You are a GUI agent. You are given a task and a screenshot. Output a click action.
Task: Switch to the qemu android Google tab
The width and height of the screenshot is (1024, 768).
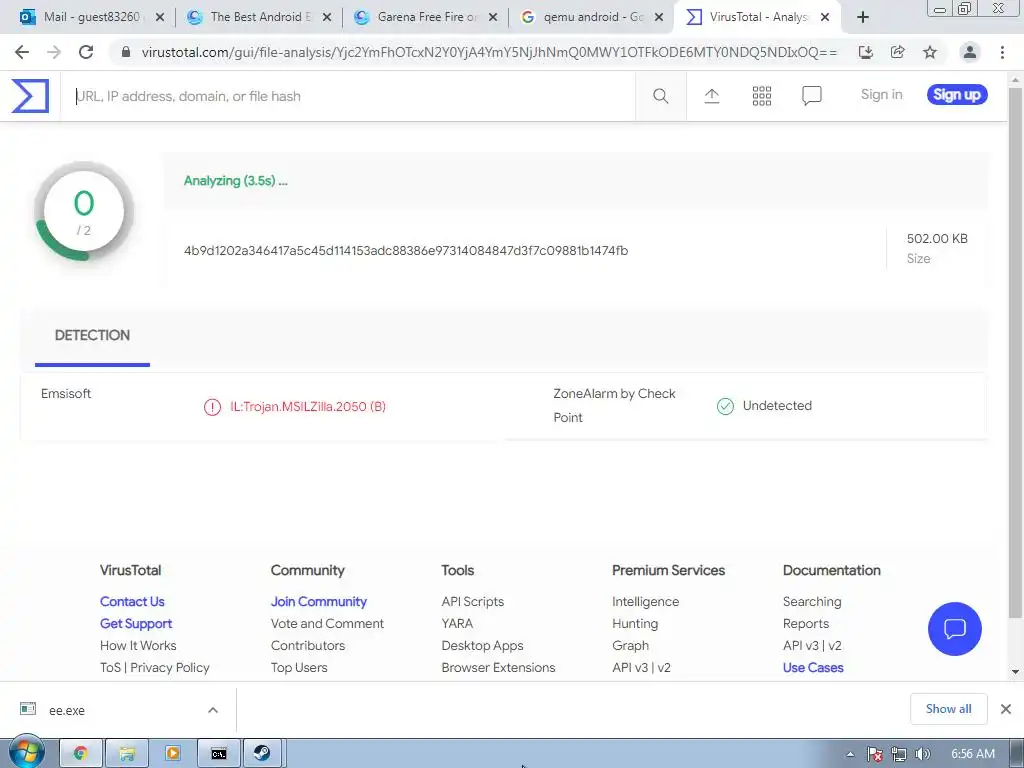pyautogui.click(x=592, y=18)
